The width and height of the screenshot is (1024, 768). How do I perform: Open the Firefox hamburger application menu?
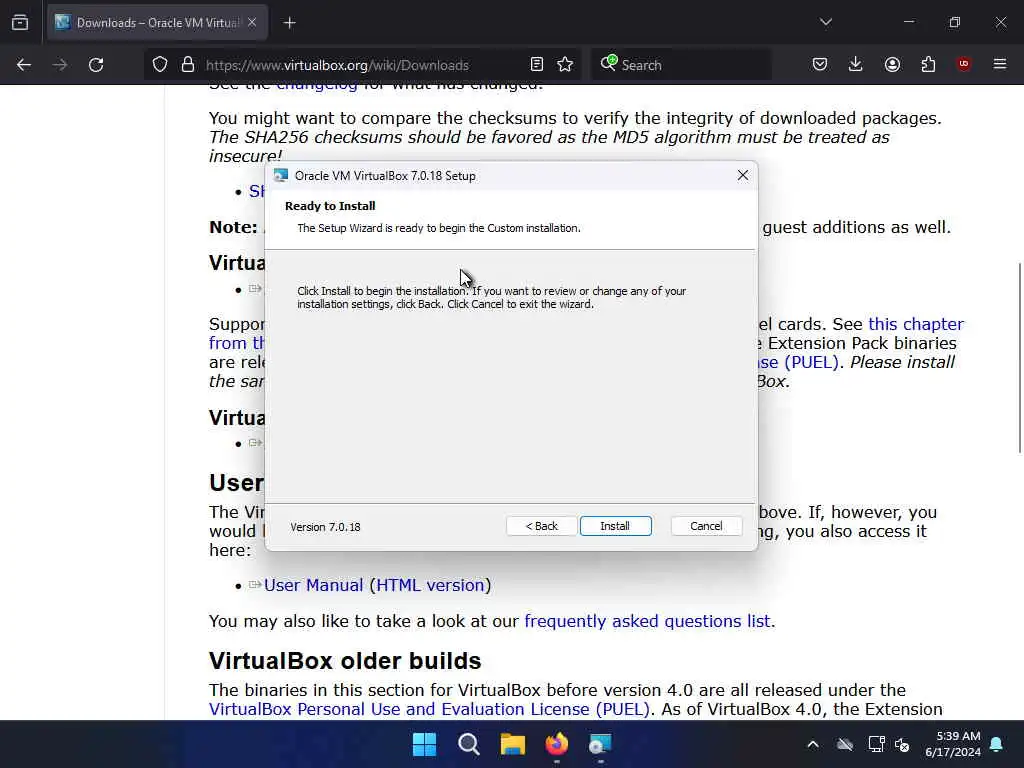1000,64
